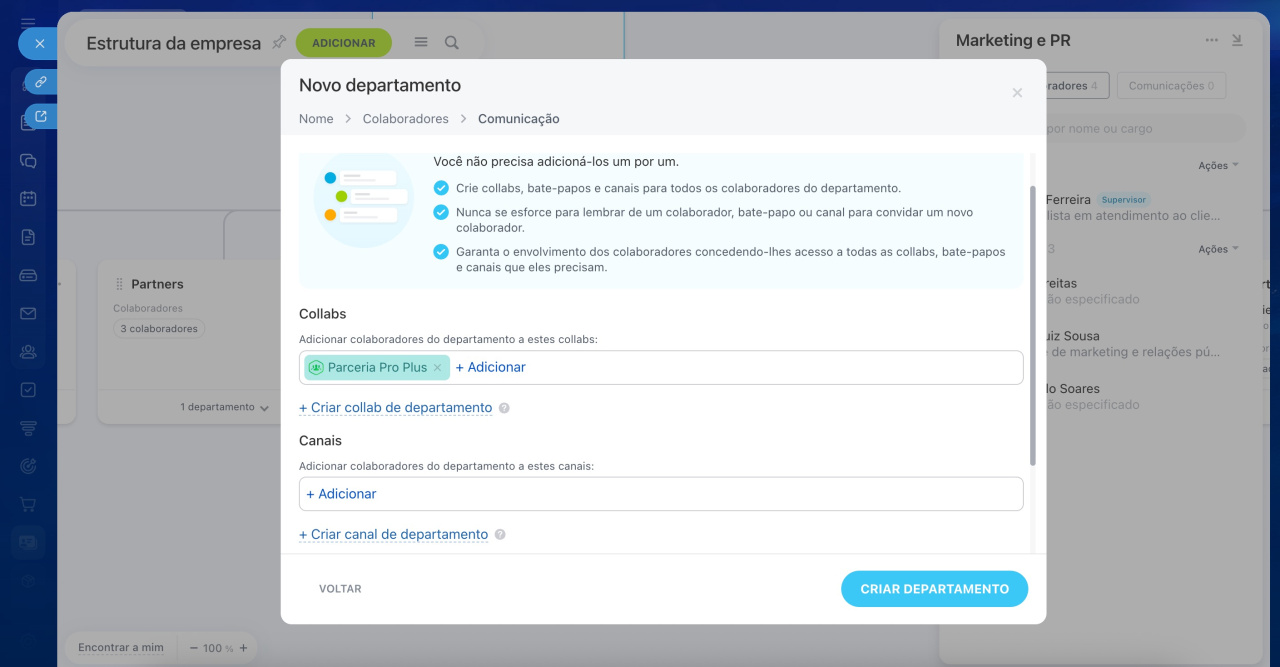Remove the Parceria Pro Plus collab tag
The height and width of the screenshot is (667, 1280).
tap(437, 368)
